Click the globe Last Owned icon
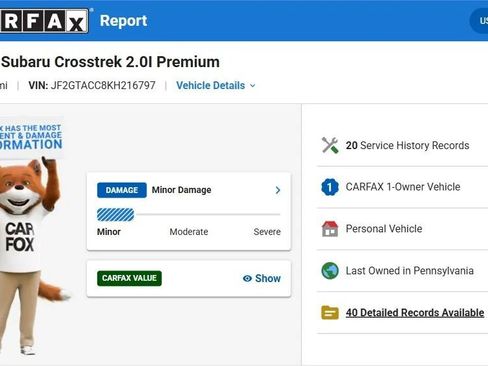Image resolution: width=488 pixels, height=366 pixels. pos(330,271)
